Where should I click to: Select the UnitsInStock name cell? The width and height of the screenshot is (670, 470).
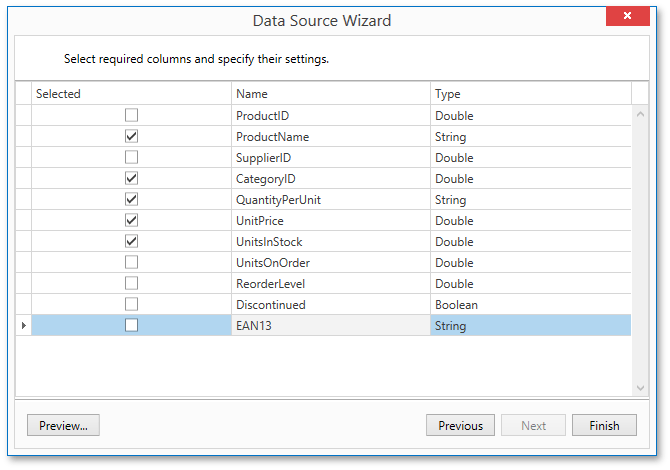[x=331, y=241]
